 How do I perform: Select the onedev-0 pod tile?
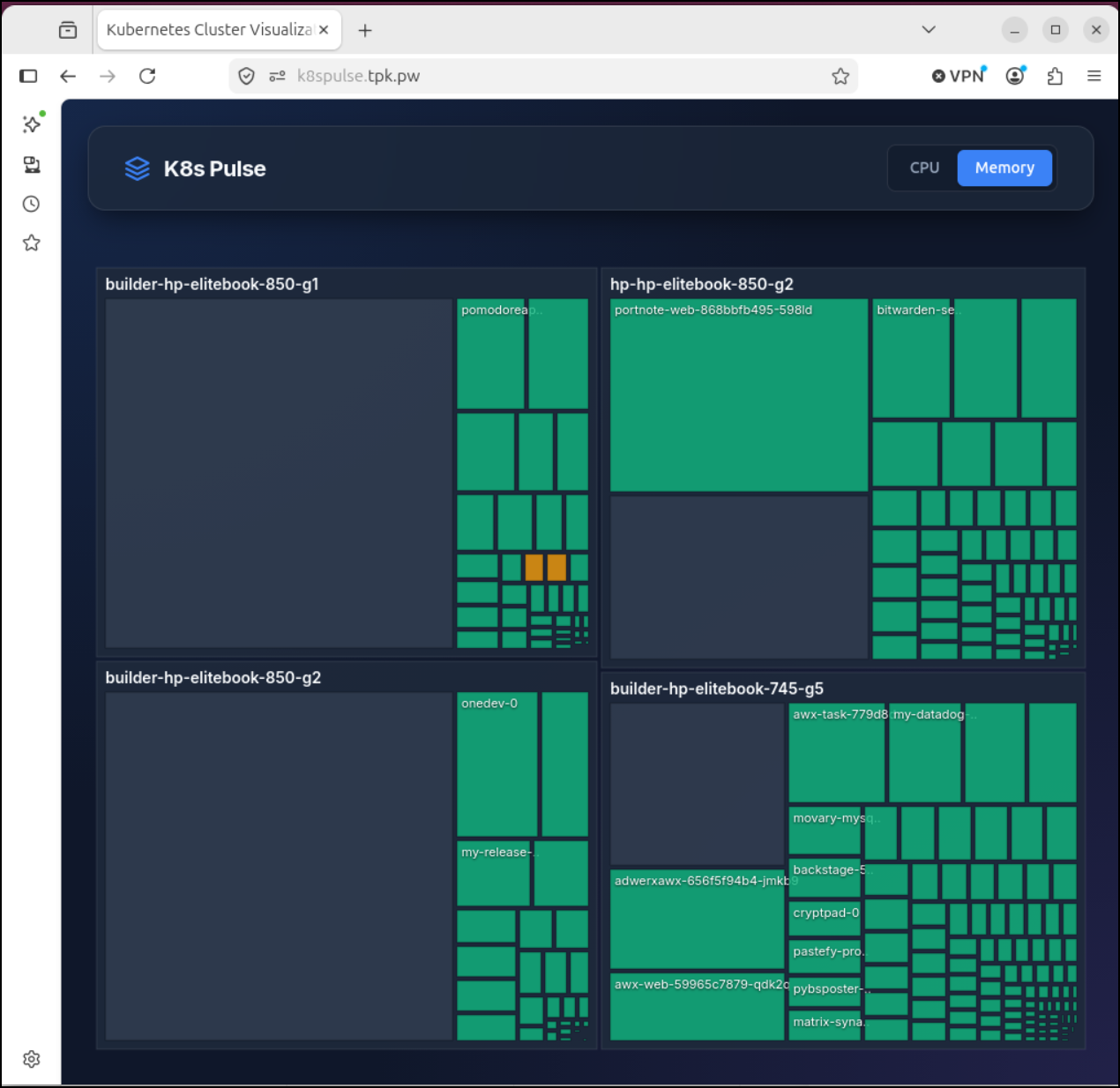(x=497, y=764)
